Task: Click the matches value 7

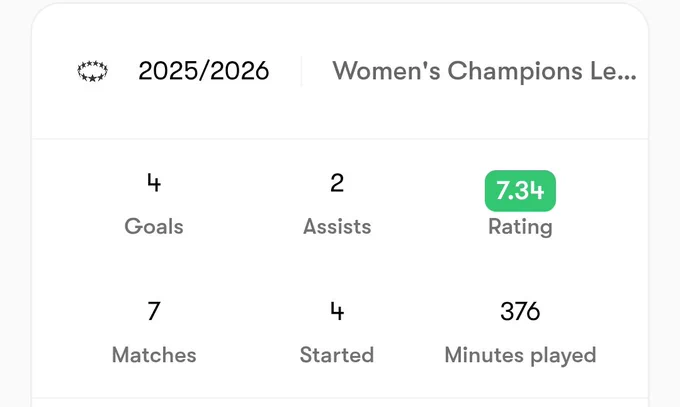Action: 154,311
